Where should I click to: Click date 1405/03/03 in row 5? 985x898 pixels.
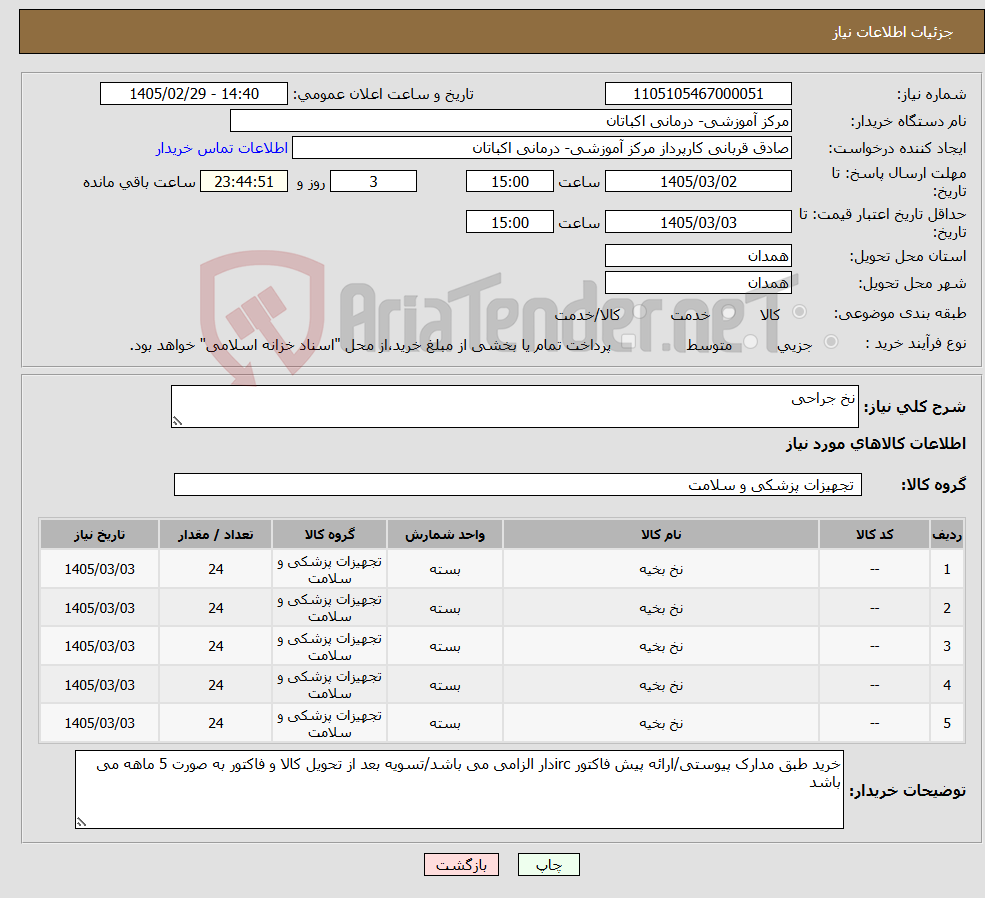99,723
